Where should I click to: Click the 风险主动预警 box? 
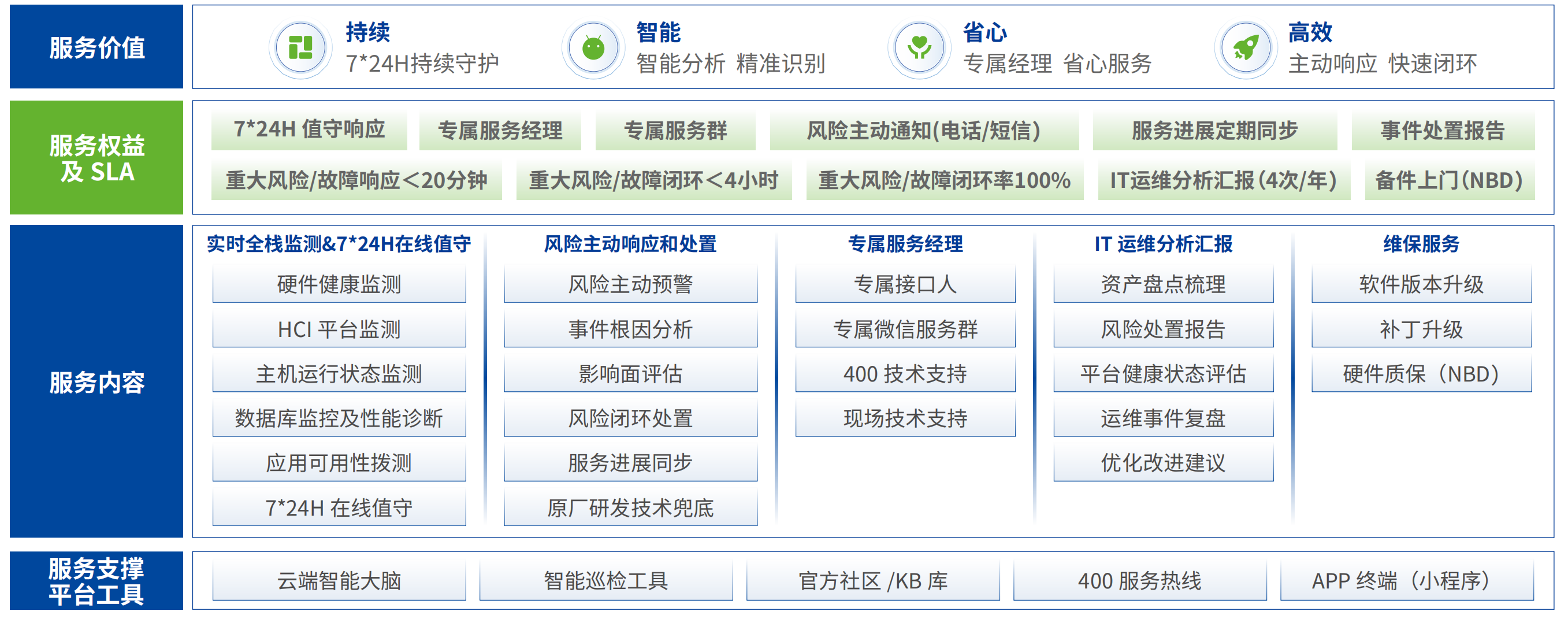point(631,284)
